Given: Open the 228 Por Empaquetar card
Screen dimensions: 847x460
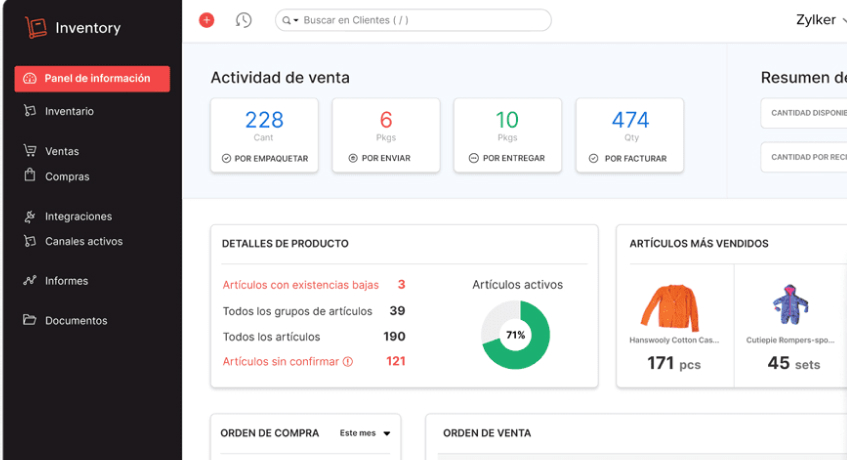Looking at the screenshot, I should coord(264,135).
